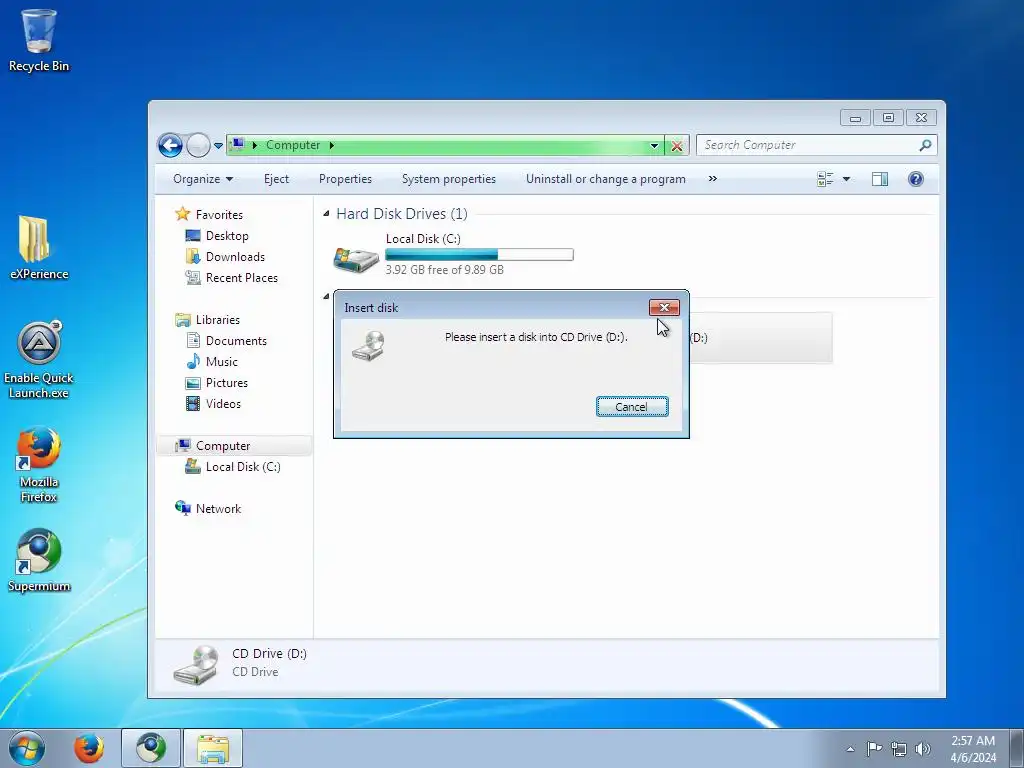The height and width of the screenshot is (768, 1024).
Task: Collapse the Hard Disk Drives group
Action: pyautogui.click(x=326, y=214)
